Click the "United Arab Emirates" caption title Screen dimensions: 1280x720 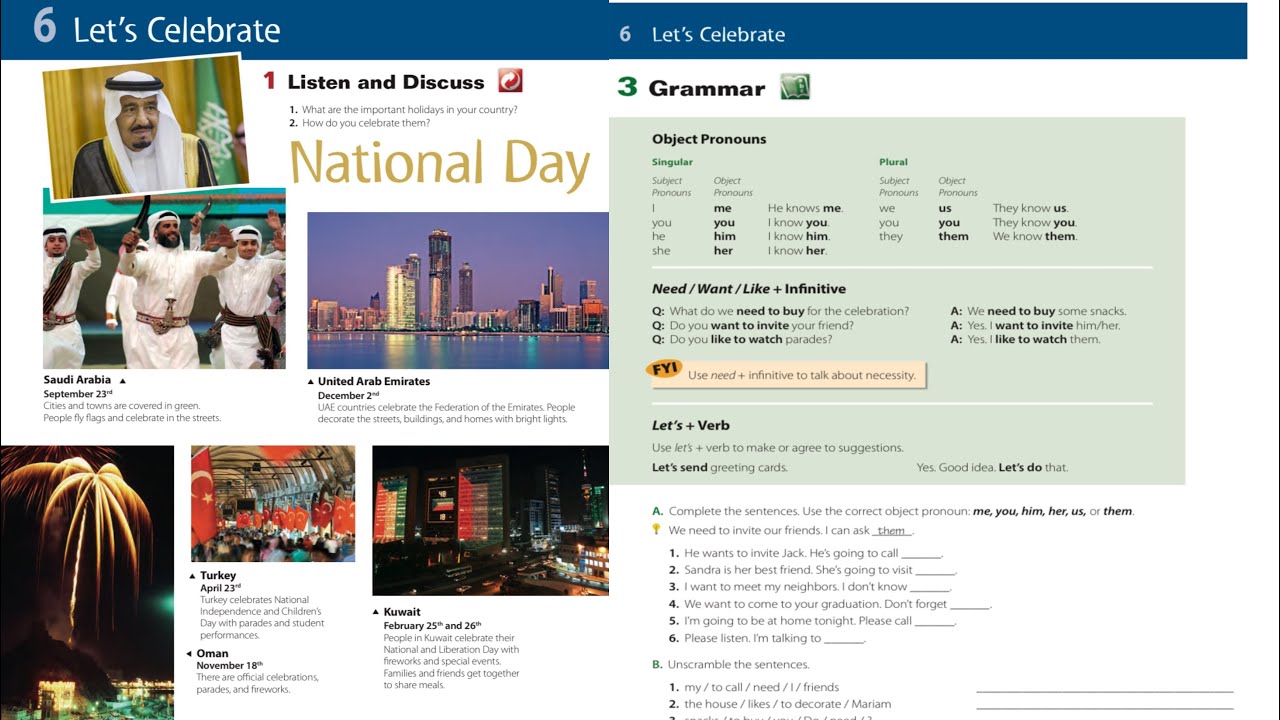coord(374,382)
